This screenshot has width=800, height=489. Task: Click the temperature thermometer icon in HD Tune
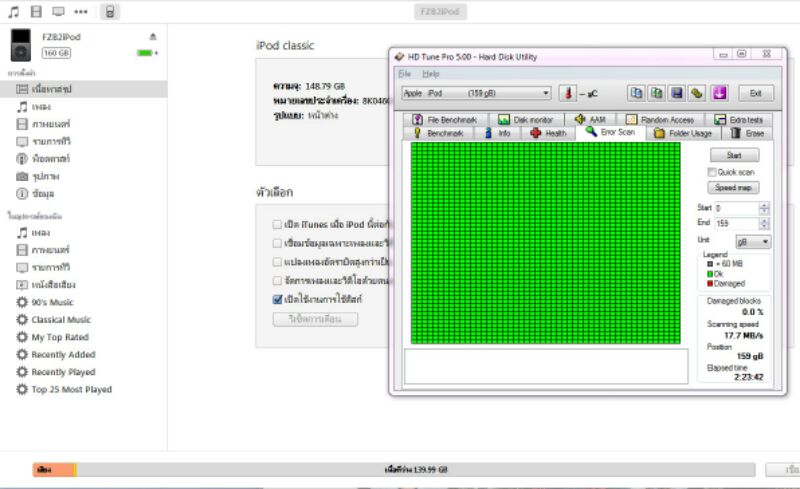pos(567,93)
